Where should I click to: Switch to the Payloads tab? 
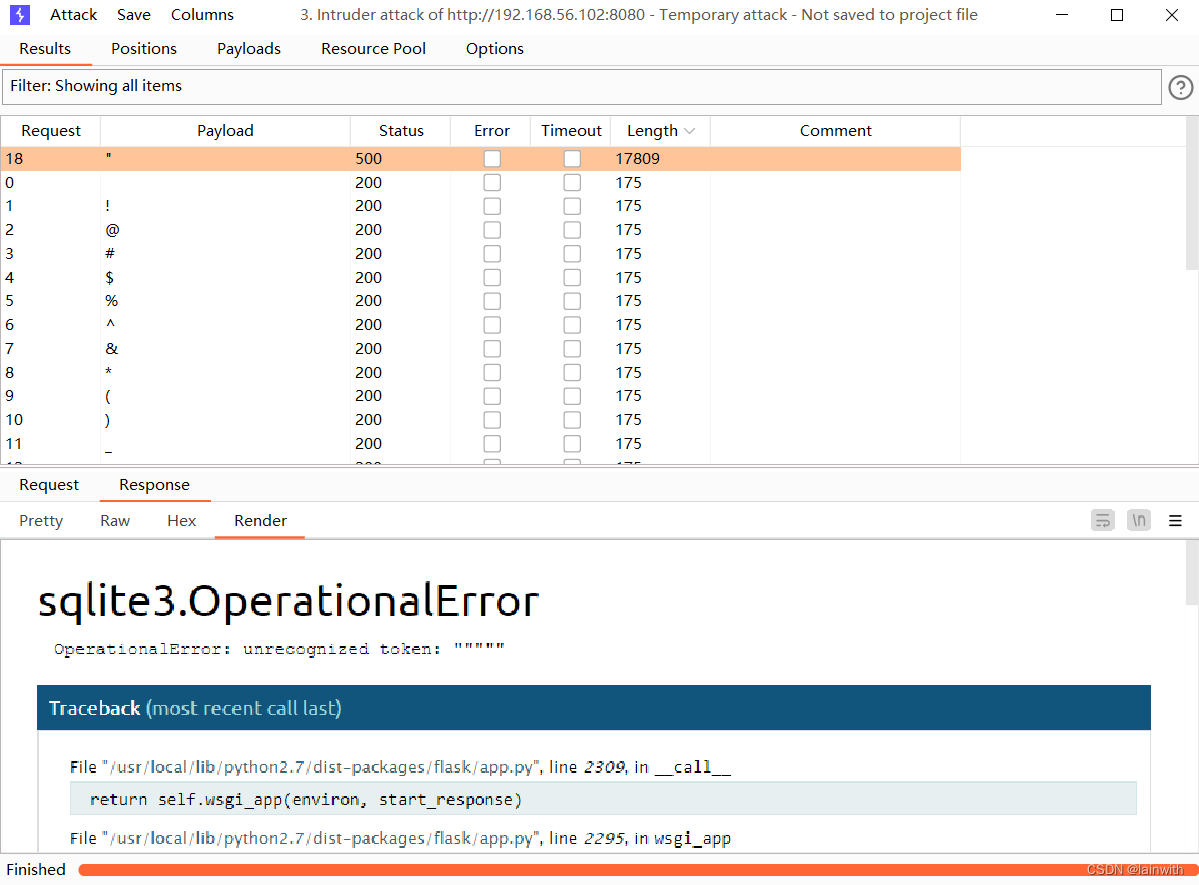coord(249,49)
